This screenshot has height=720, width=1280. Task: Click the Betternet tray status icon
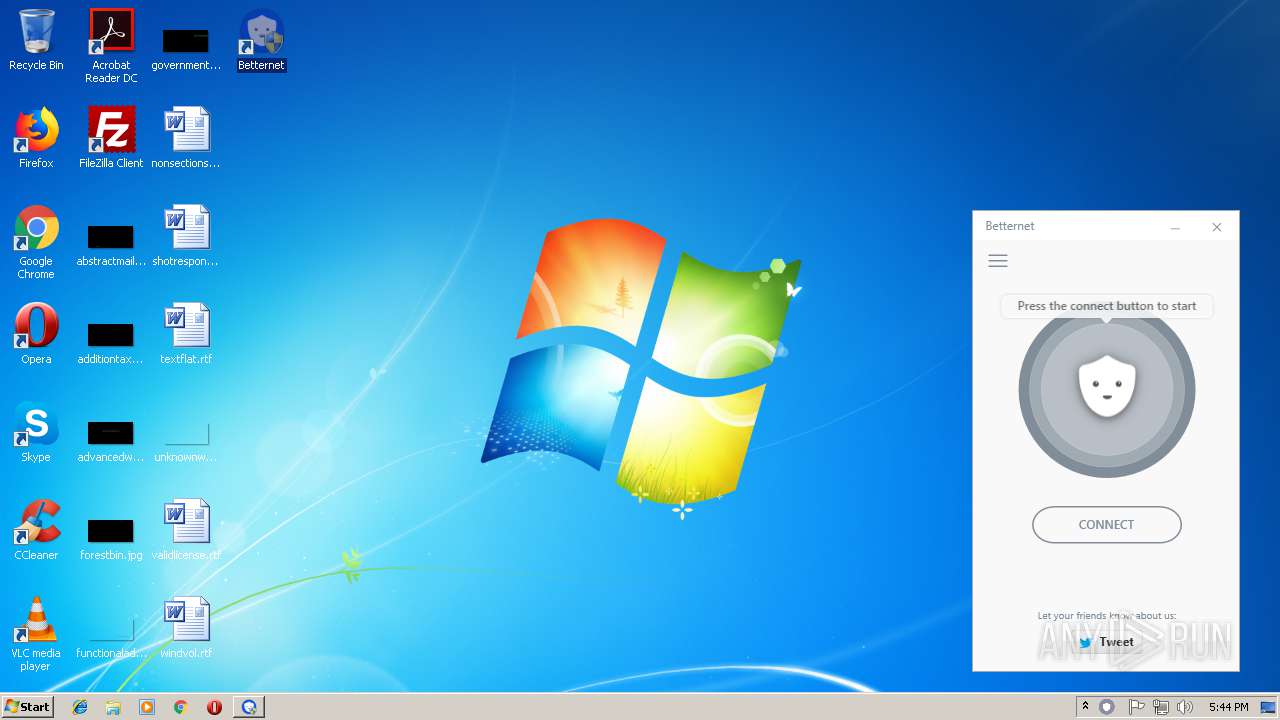point(1107,707)
